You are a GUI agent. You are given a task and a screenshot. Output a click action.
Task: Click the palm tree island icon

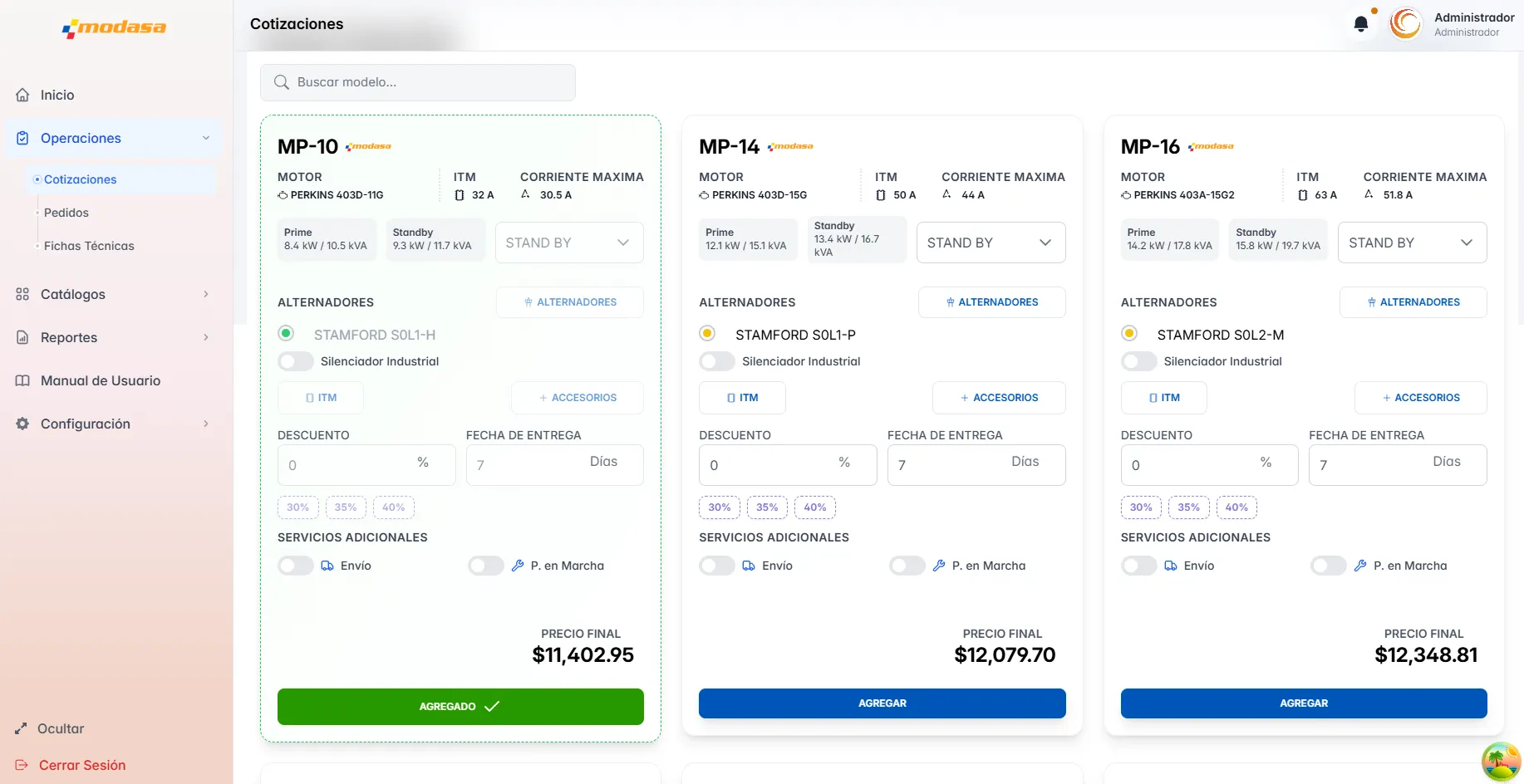coord(1500,761)
